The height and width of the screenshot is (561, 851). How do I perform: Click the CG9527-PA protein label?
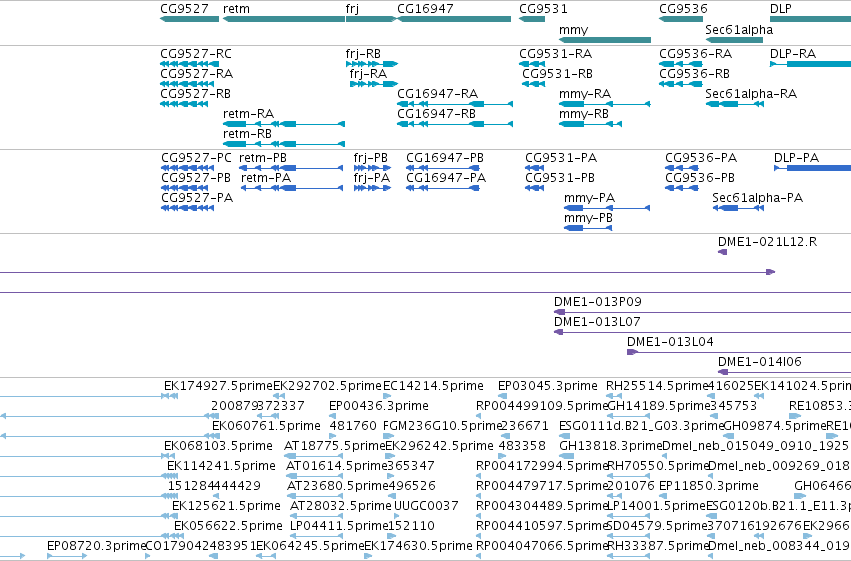pyautogui.click(x=197, y=198)
